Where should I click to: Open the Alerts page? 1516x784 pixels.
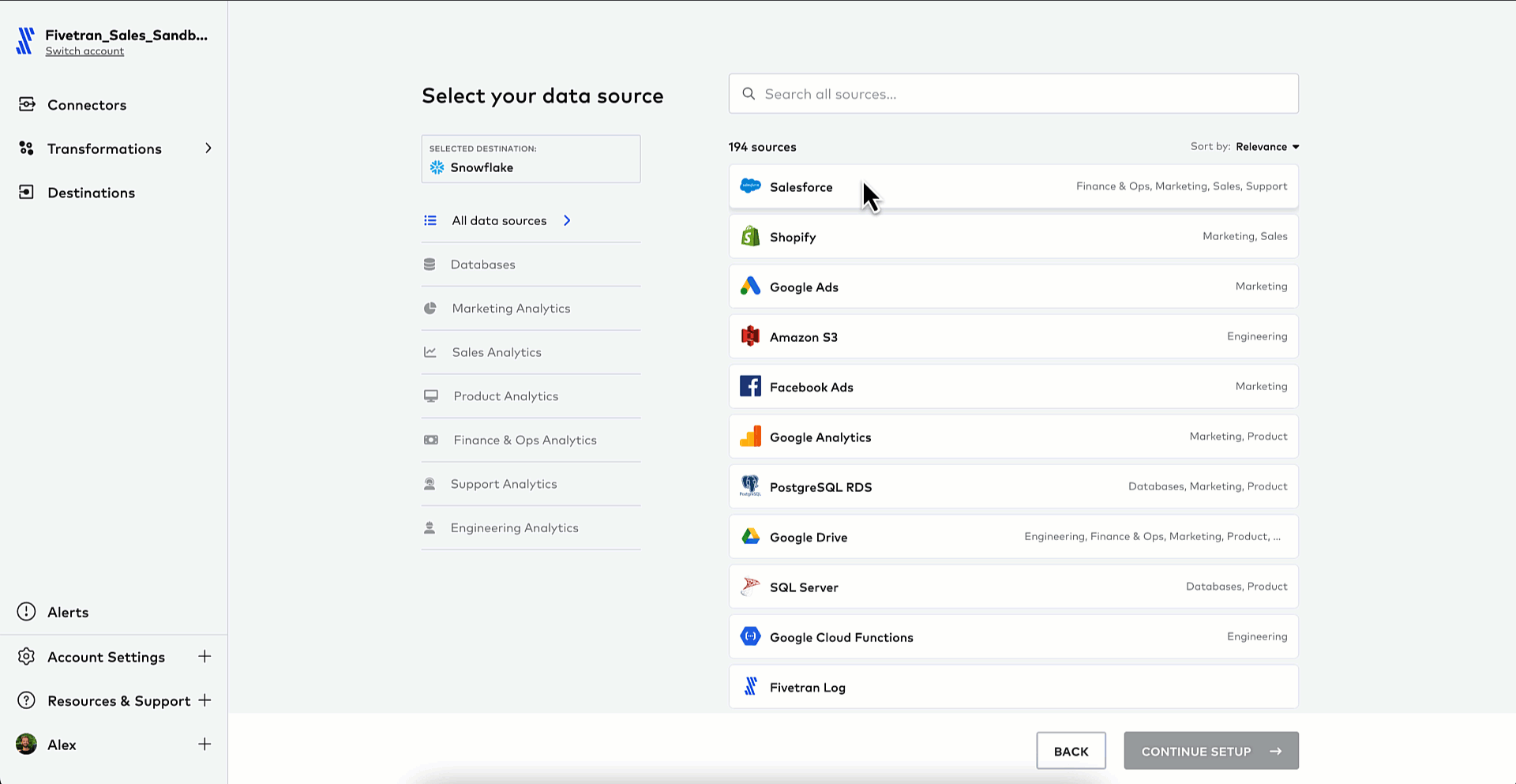coord(68,612)
